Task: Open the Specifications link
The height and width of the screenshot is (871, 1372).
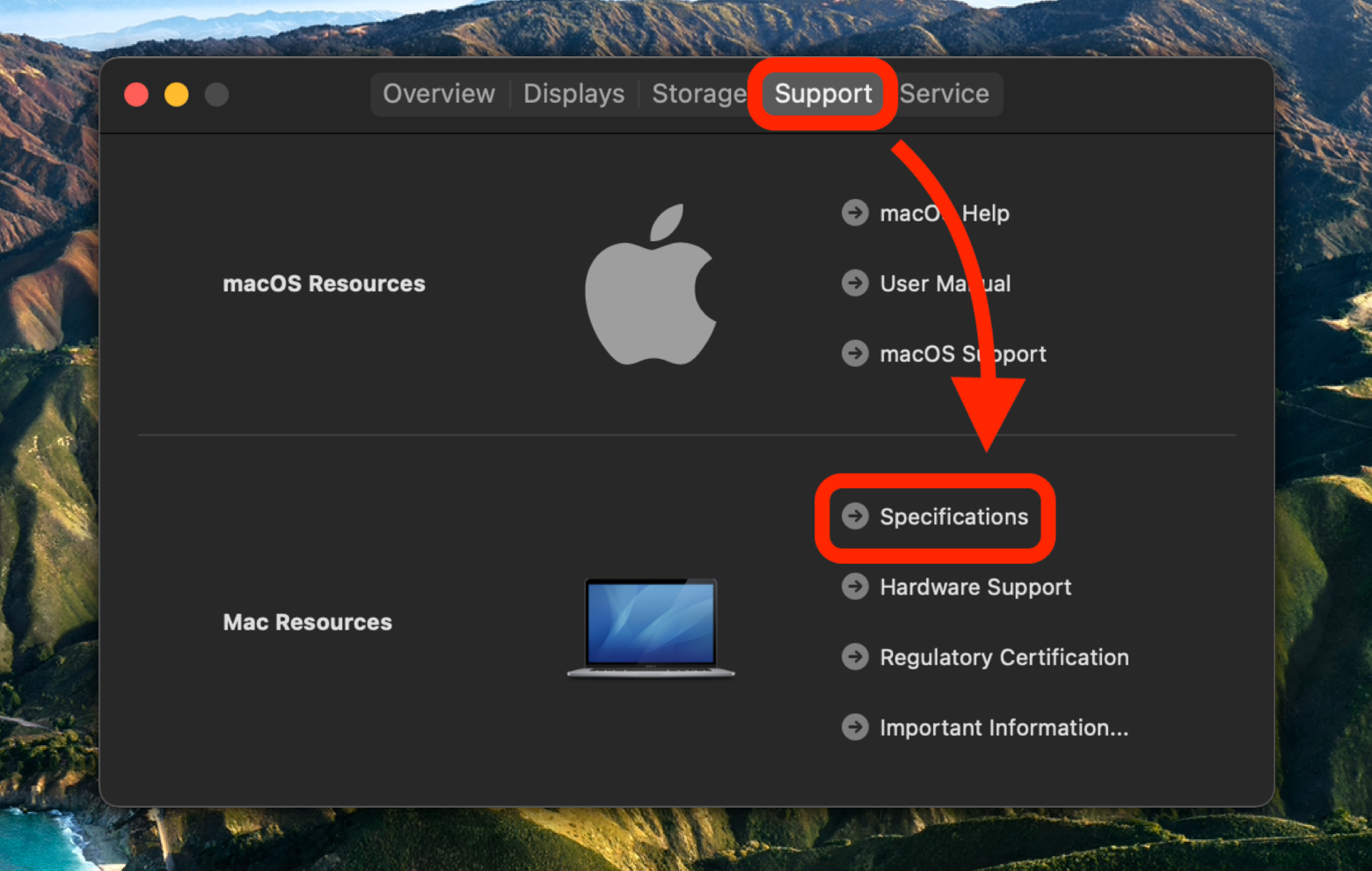Action: pos(953,517)
